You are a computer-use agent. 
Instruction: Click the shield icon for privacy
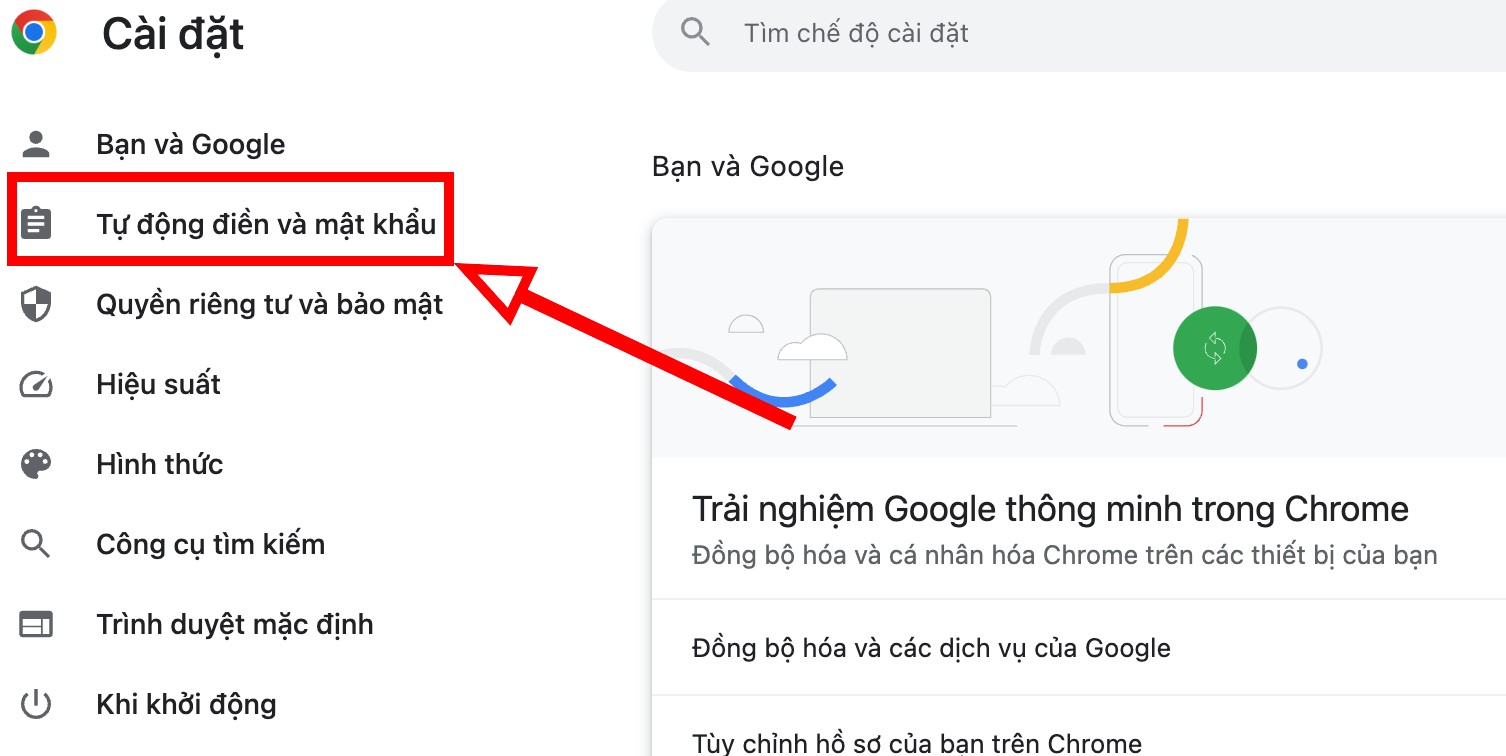click(36, 304)
